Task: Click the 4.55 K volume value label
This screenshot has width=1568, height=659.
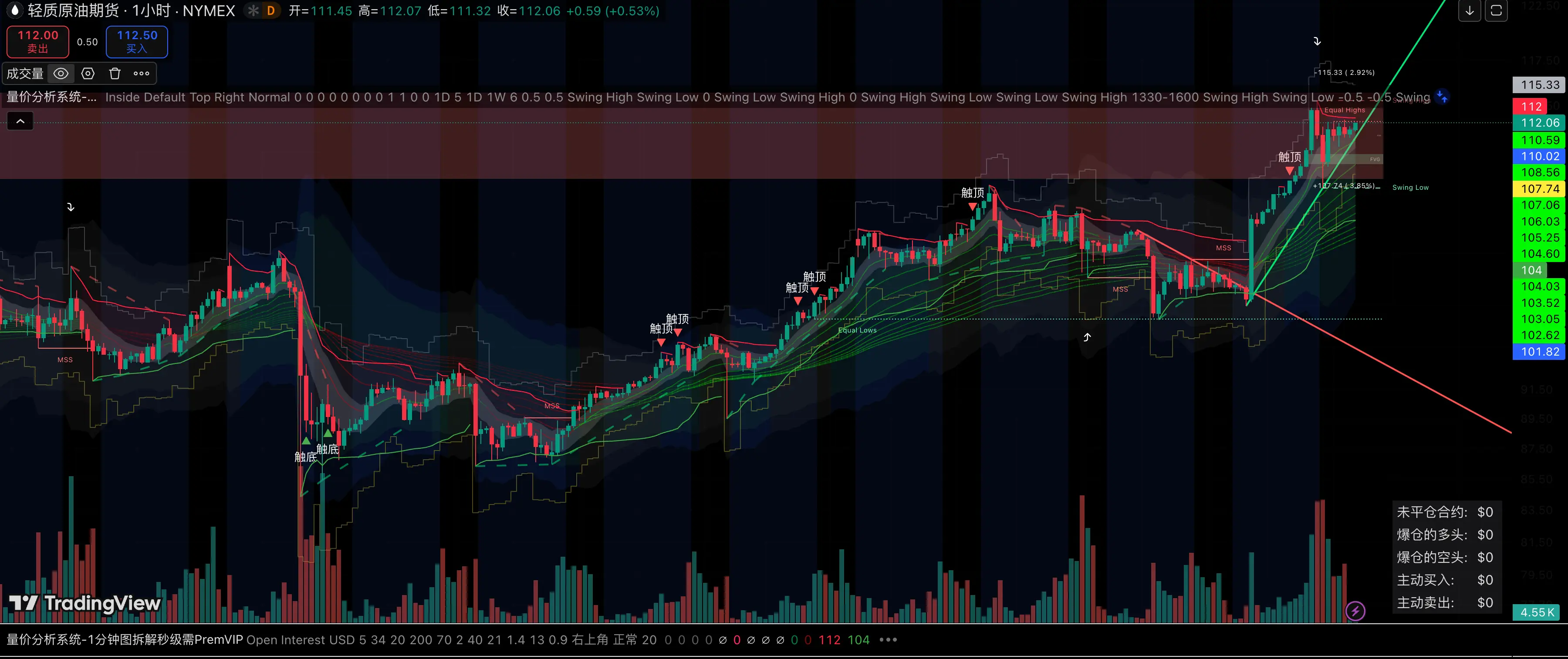Action: (x=1537, y=612)
